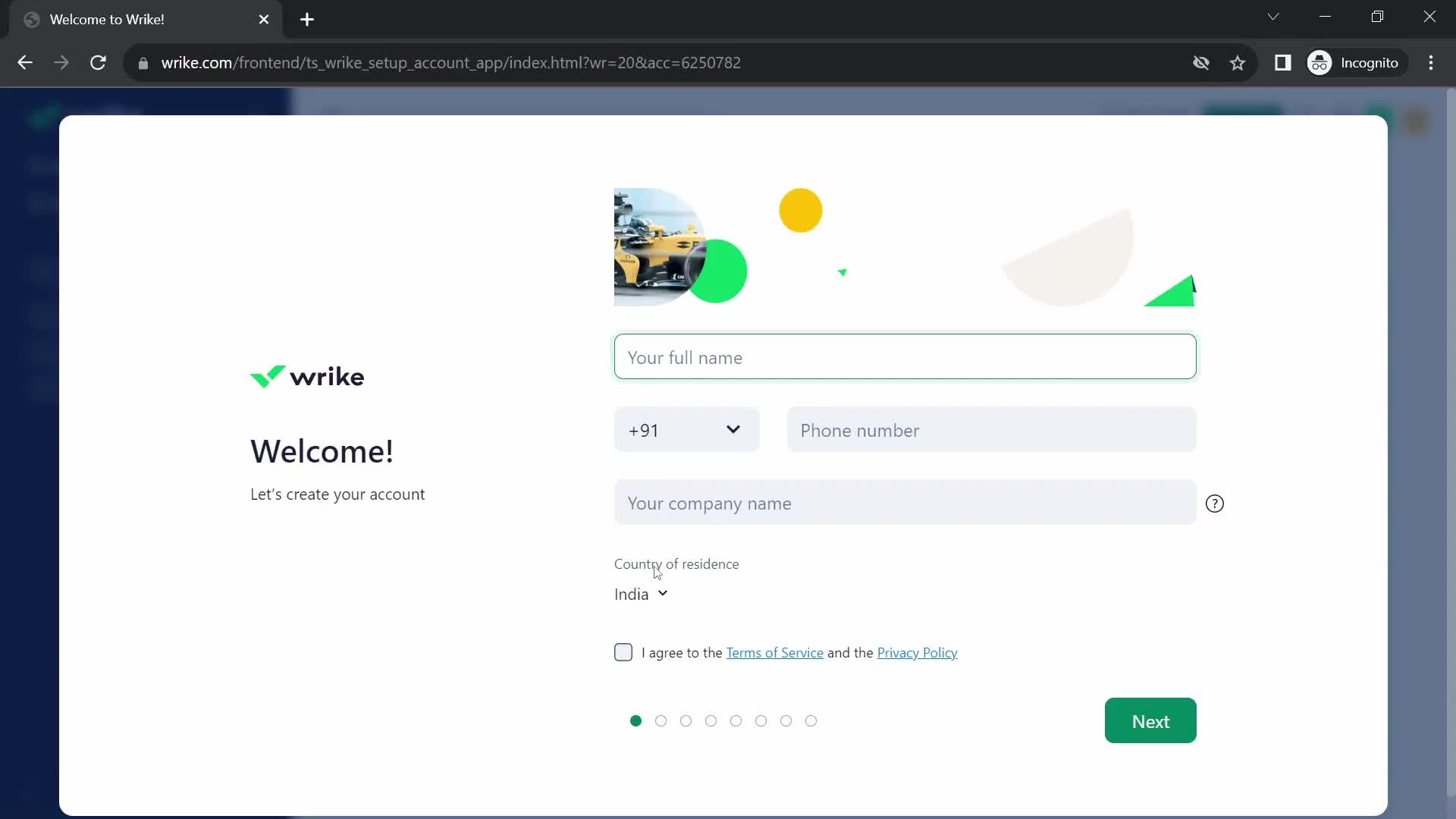Click the Wrike logo
This screenshot has width=1456, height=819.
tap(306, 376)
